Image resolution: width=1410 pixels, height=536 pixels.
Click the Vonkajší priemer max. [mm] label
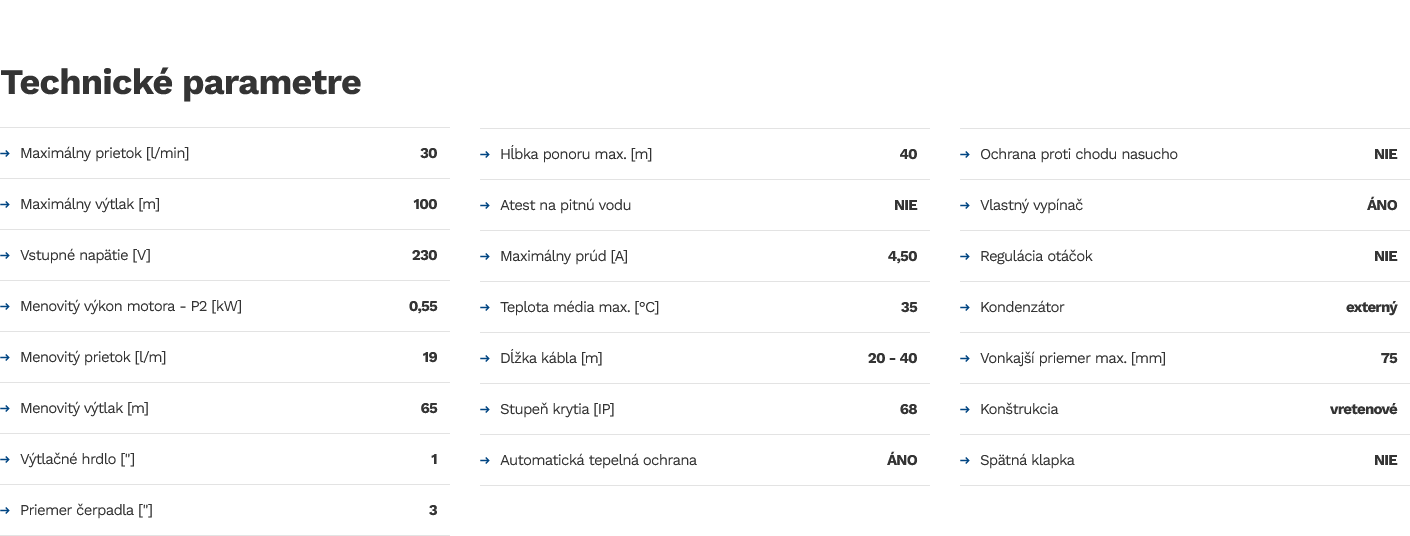[x=1073, y=358]
